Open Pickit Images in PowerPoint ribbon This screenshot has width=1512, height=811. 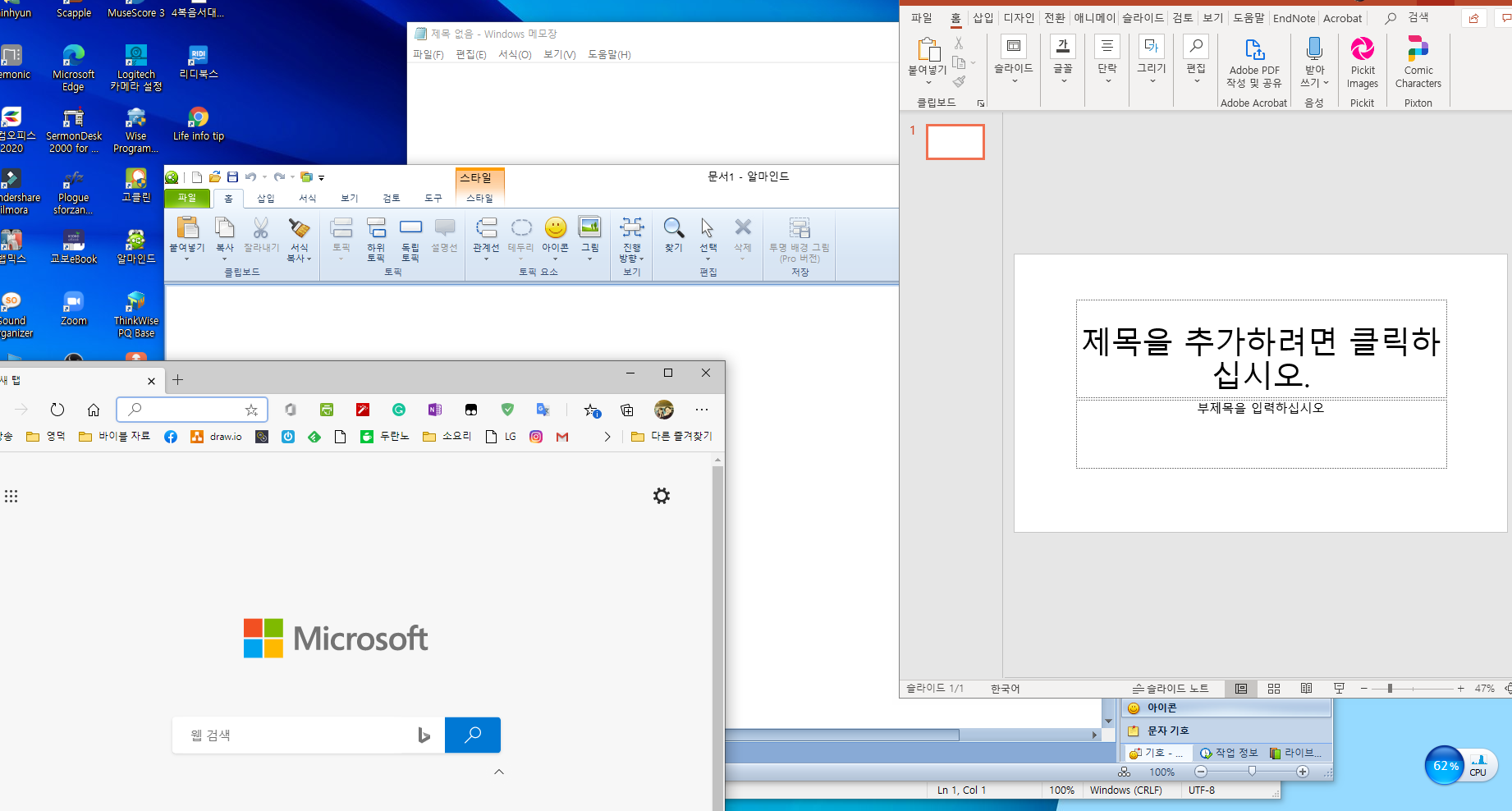[1363, 63]
